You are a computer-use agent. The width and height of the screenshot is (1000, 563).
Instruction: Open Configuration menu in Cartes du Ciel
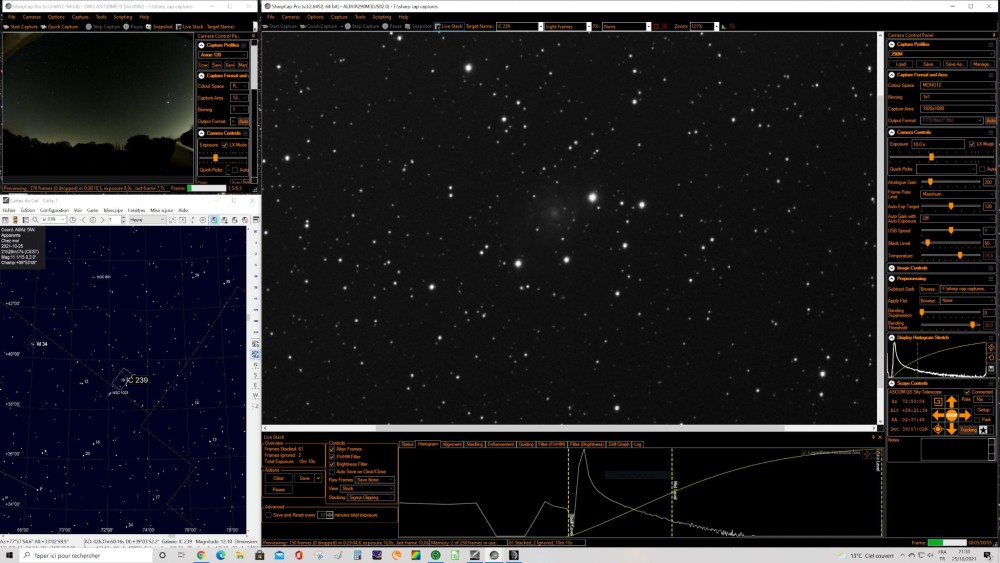(x=54, y=210)
